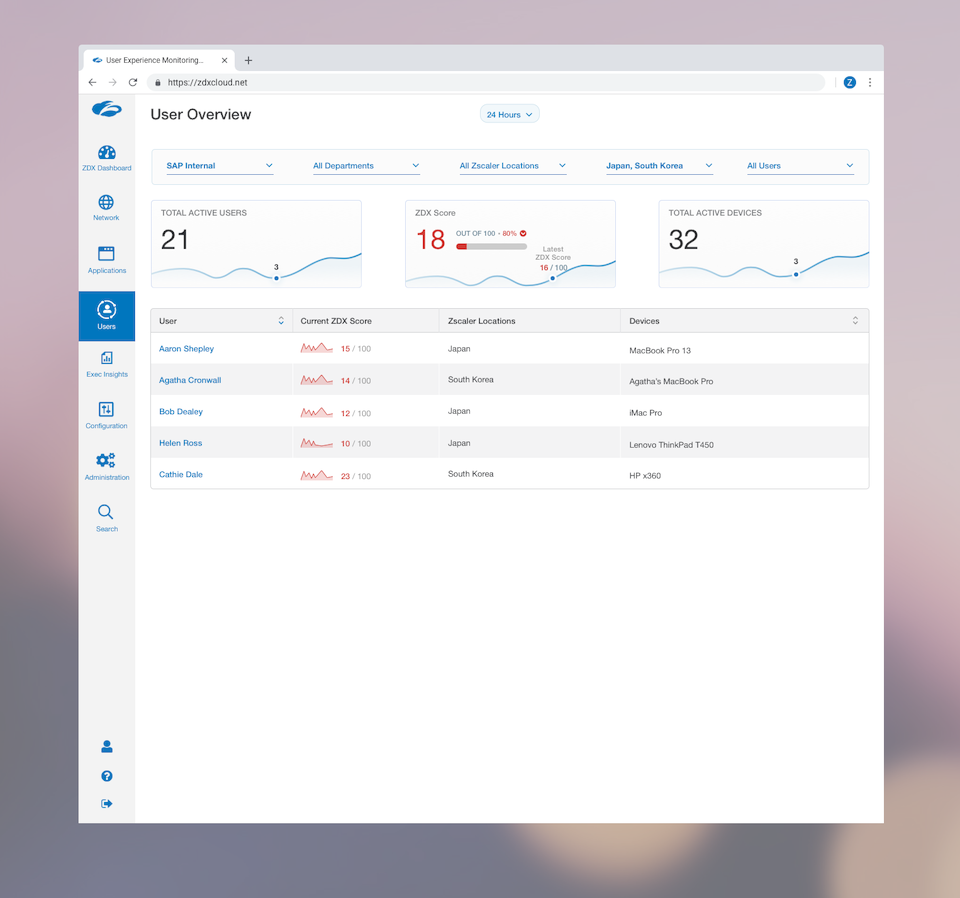Click the HP x360 device cell
960x898 pixels.
point(645,476)
